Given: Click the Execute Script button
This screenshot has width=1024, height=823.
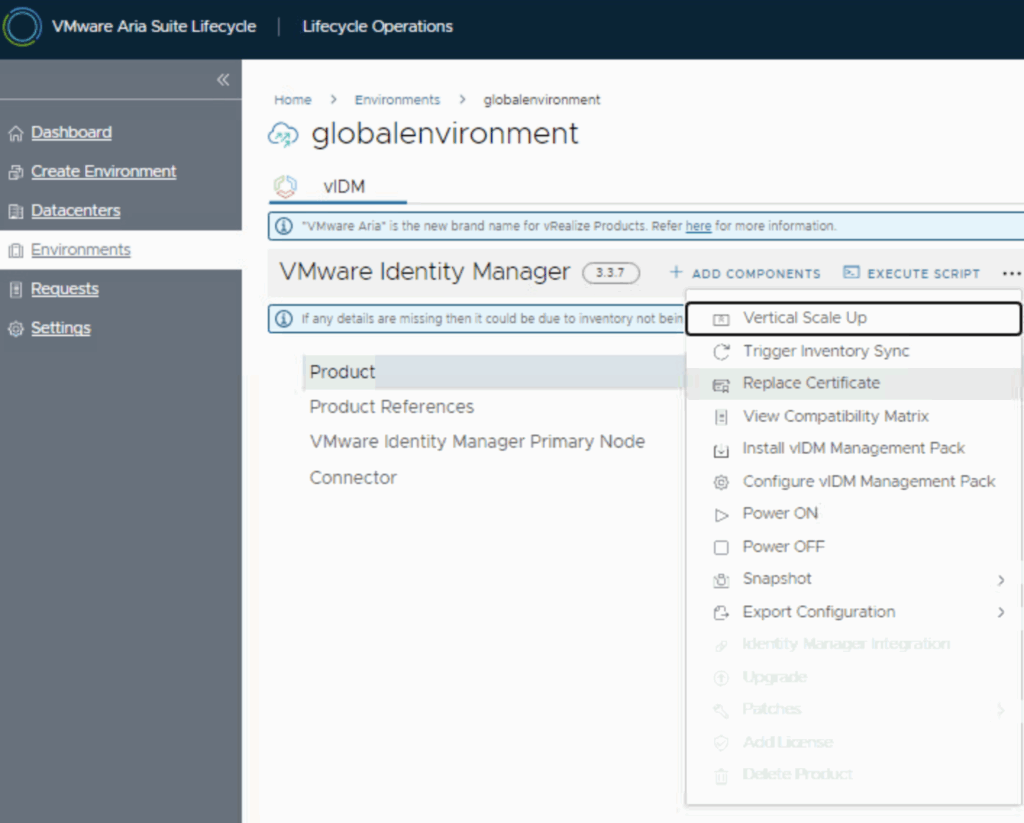Looking at the screenshot, I should 911,273.
